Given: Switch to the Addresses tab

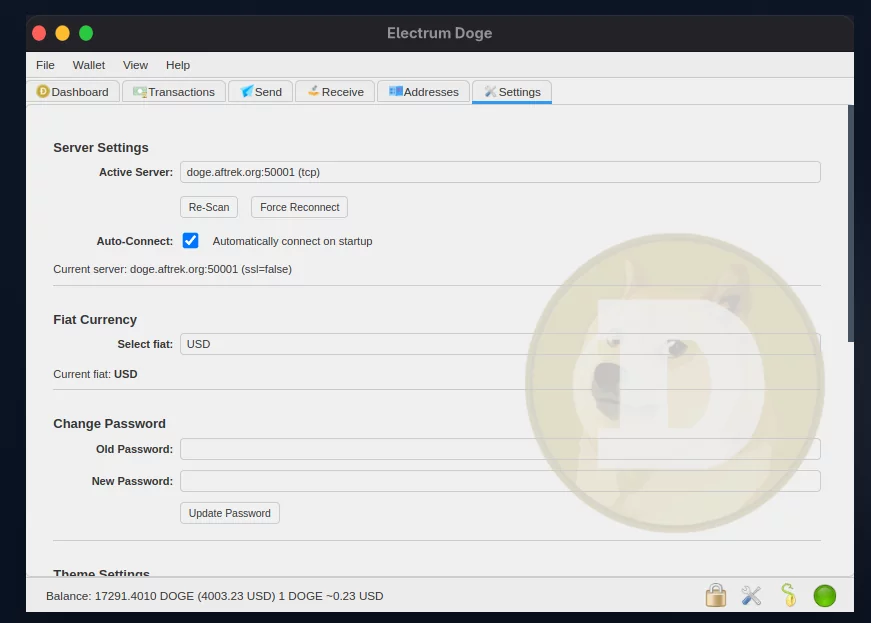Looking at the screenshot, I should [x=423, y=92].
